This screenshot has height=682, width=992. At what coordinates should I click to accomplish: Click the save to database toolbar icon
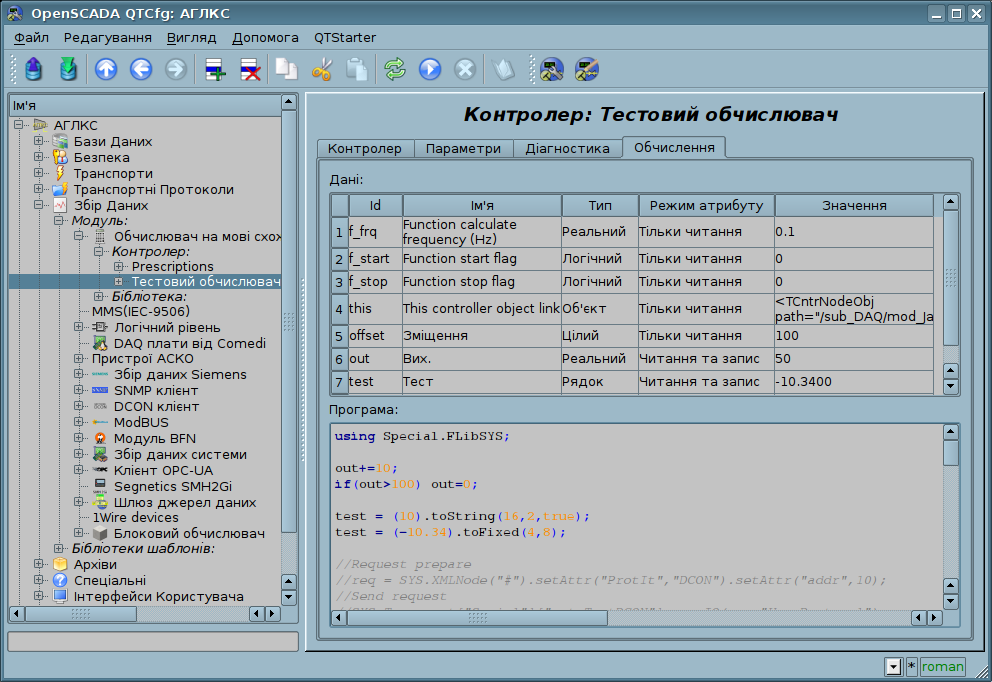[x=68, y=69]
